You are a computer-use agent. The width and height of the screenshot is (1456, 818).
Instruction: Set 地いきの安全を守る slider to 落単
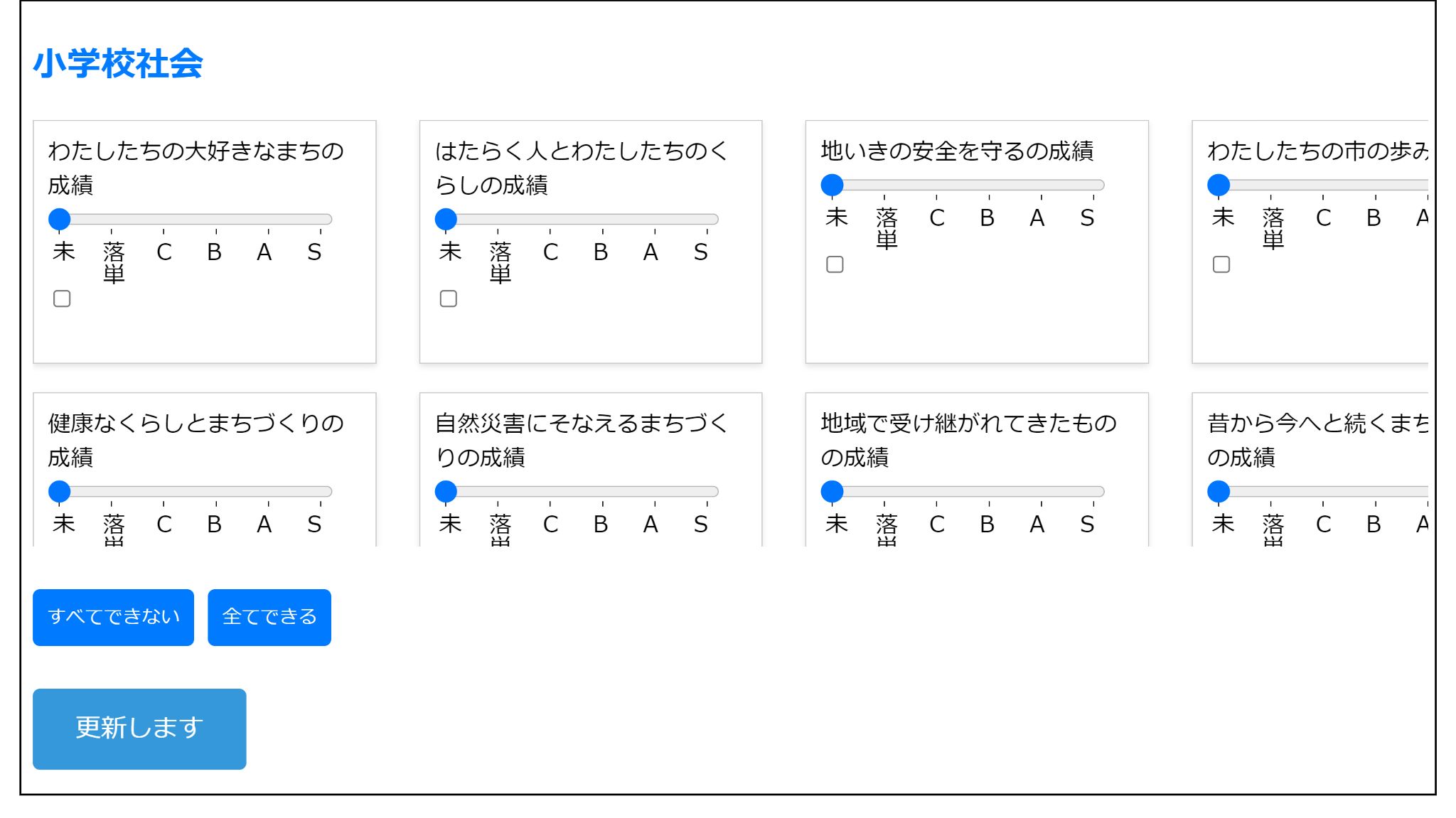click(x=884, y=185)
